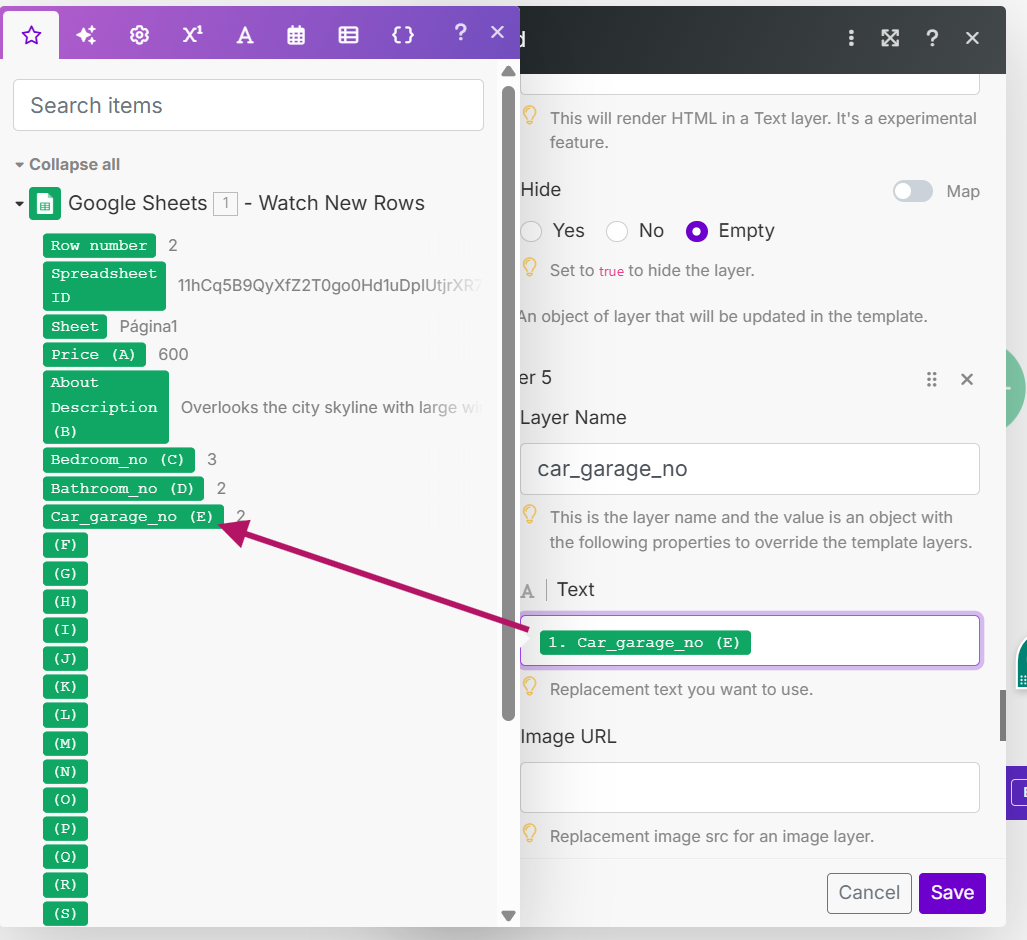Open mapping panel help question mark
The width and height of the screenshot is (1027, 940).
pos(460,31)
